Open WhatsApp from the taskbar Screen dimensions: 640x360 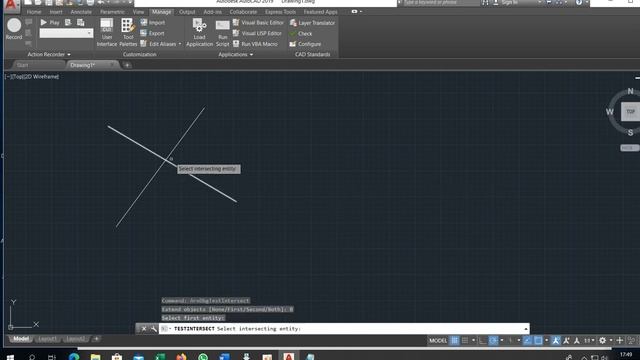point(203,357)
